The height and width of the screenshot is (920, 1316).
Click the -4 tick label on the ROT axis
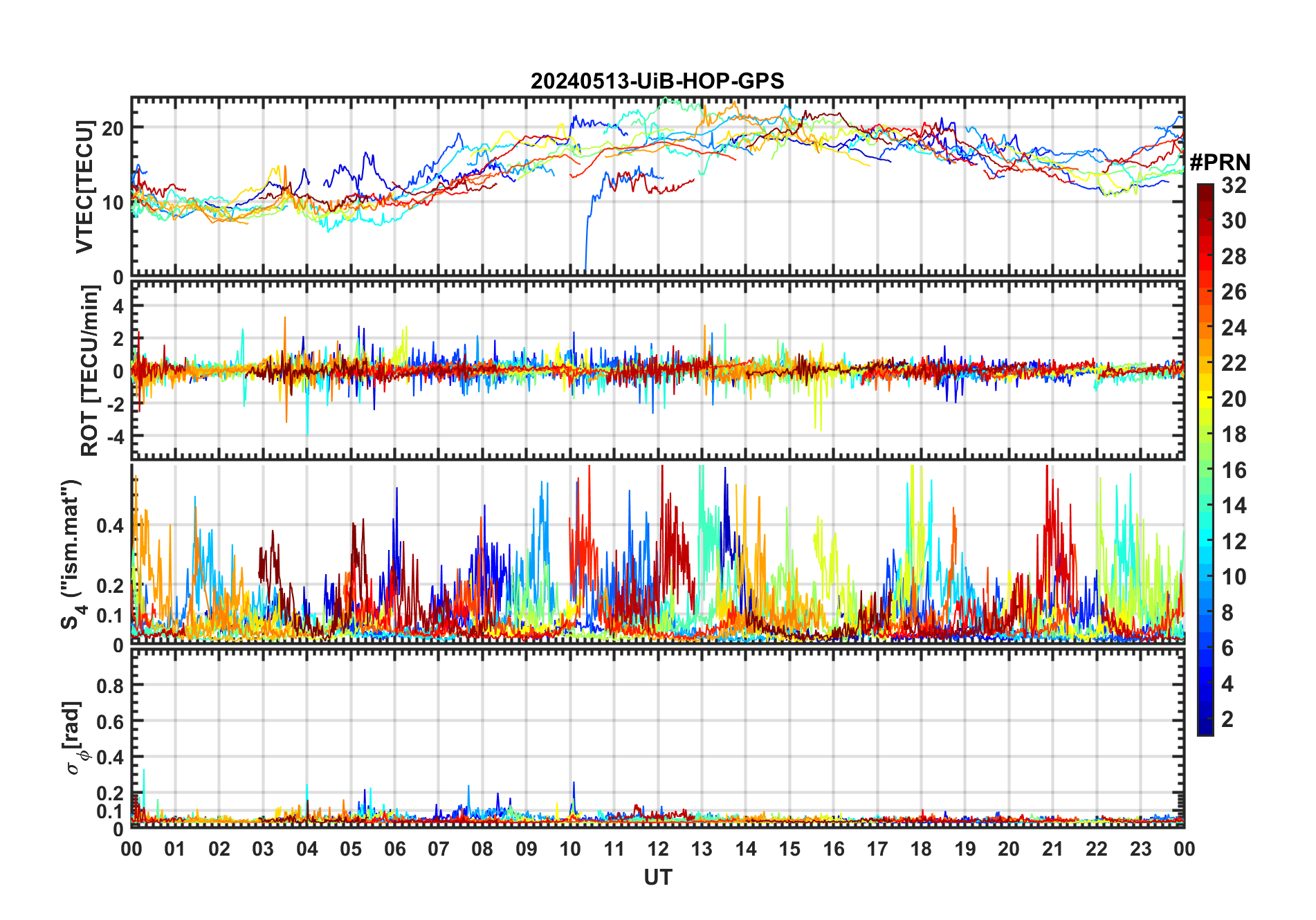coord(115,437)
